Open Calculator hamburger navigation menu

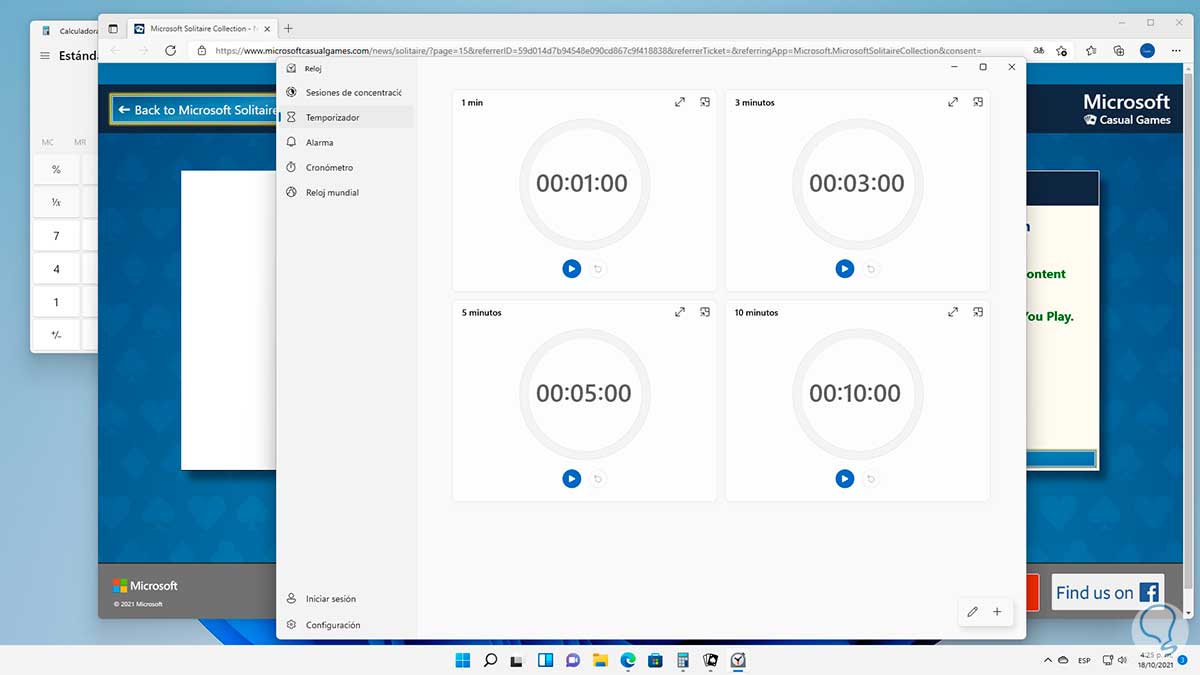44,56
